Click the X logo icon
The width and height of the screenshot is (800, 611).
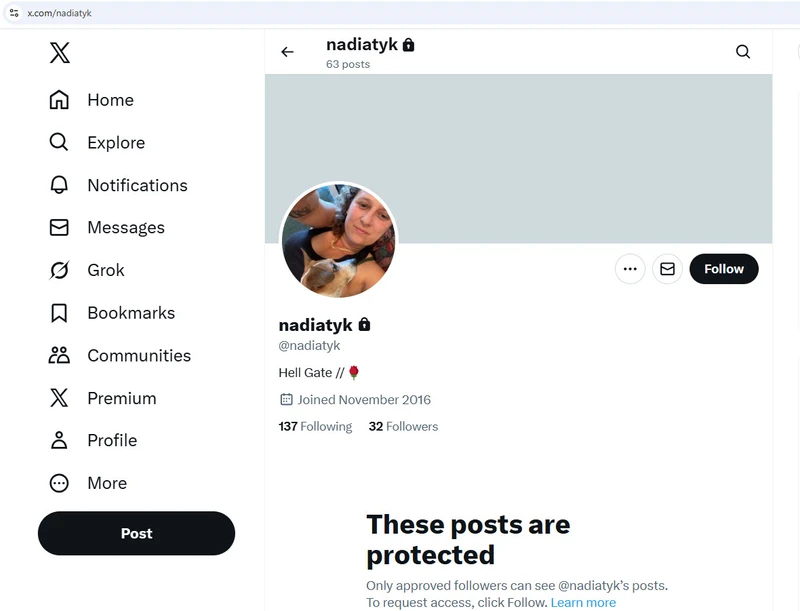60,53
